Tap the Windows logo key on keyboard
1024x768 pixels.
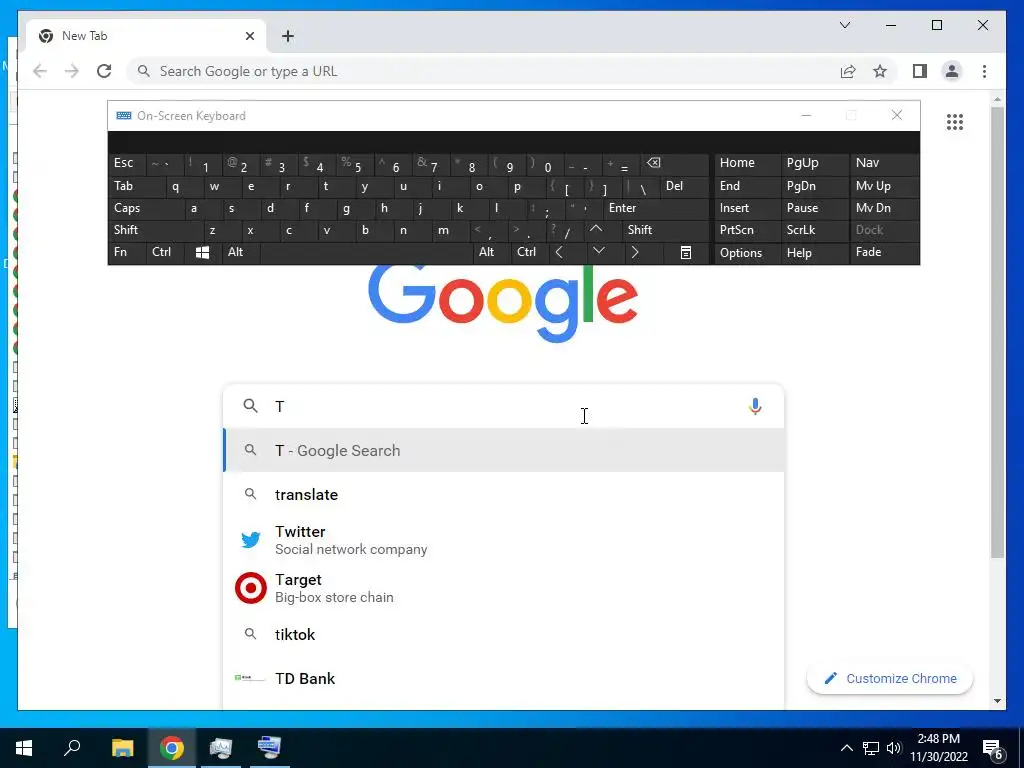pos(202,253)
